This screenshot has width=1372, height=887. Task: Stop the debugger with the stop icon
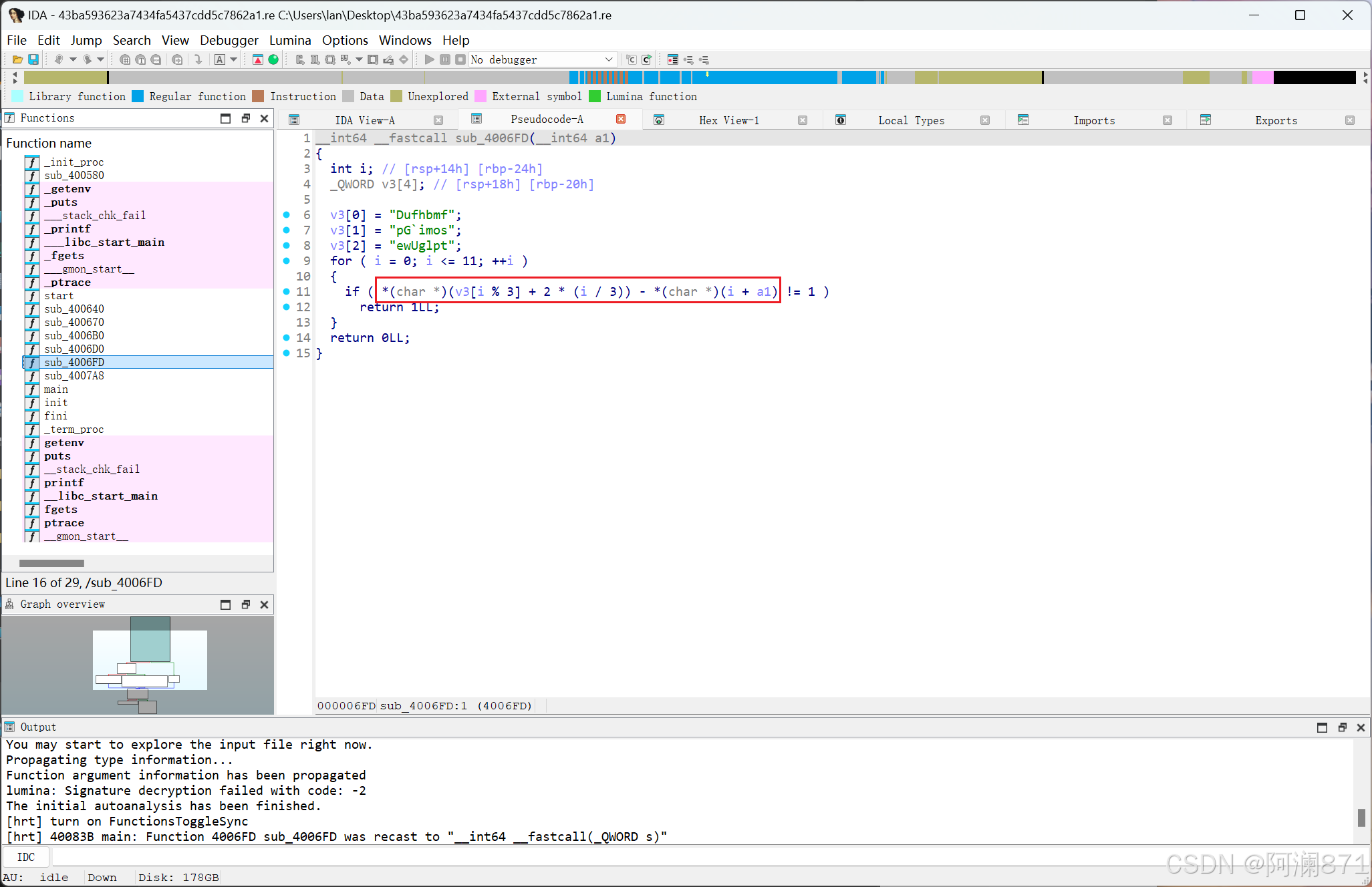click(x=460, y=59)
